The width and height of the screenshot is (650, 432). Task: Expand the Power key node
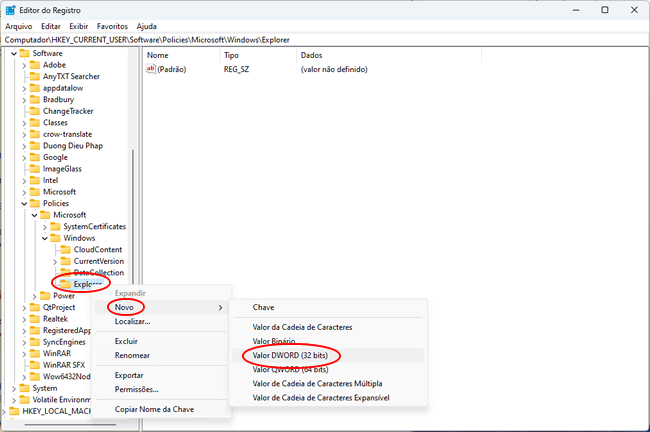(36, 296)
